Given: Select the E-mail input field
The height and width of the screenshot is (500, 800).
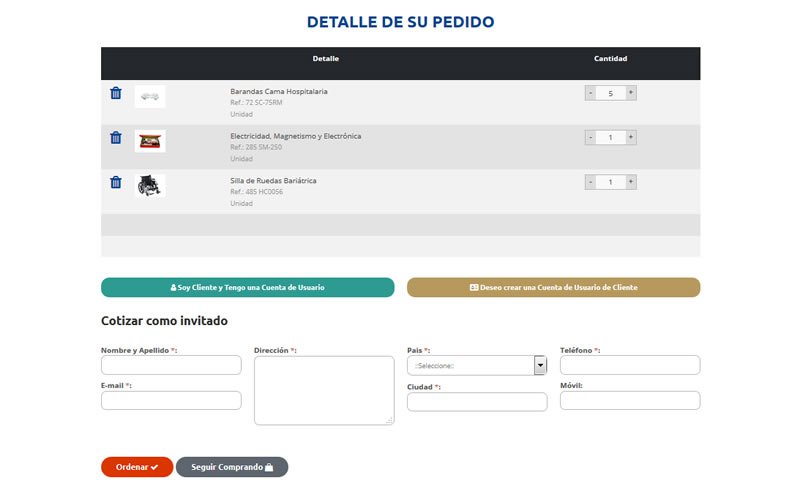Looking at the screenshot, I should [x=171, y=400].
